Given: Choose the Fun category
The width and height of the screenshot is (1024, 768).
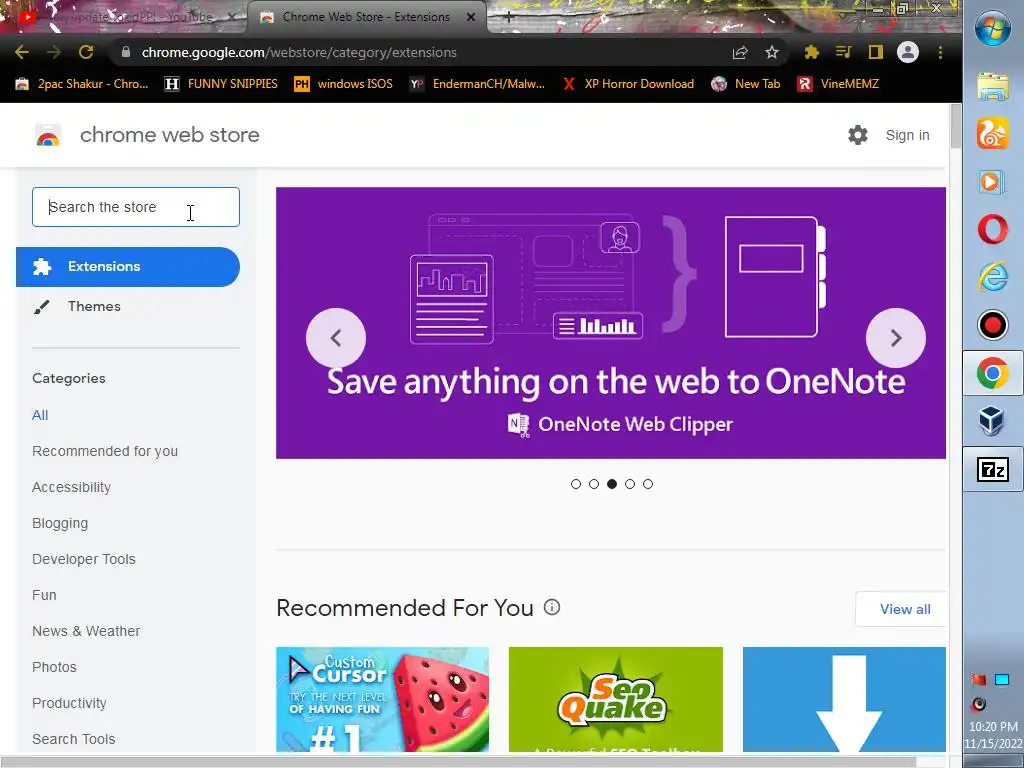Looking at the screenshot, I should tap(44, 595).
